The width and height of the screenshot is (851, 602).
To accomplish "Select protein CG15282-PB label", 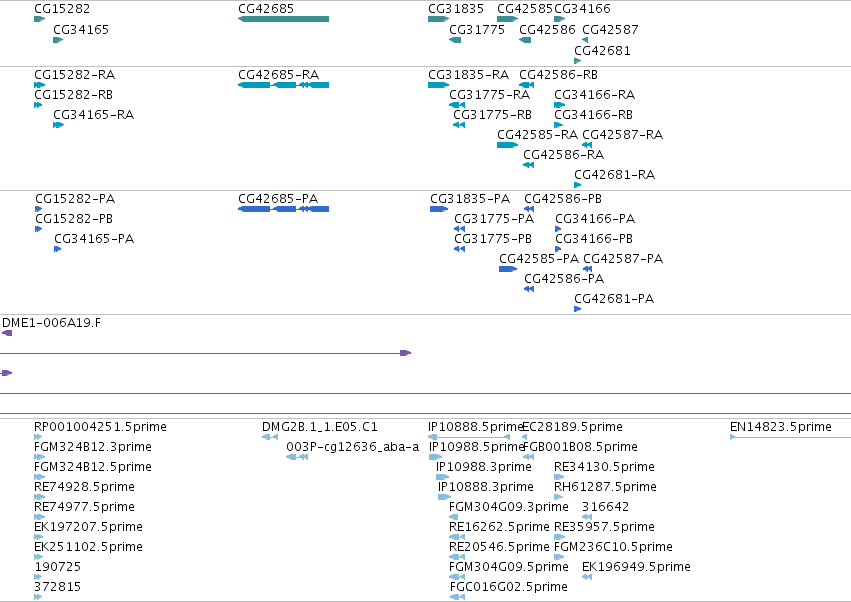I will [74, 219].
